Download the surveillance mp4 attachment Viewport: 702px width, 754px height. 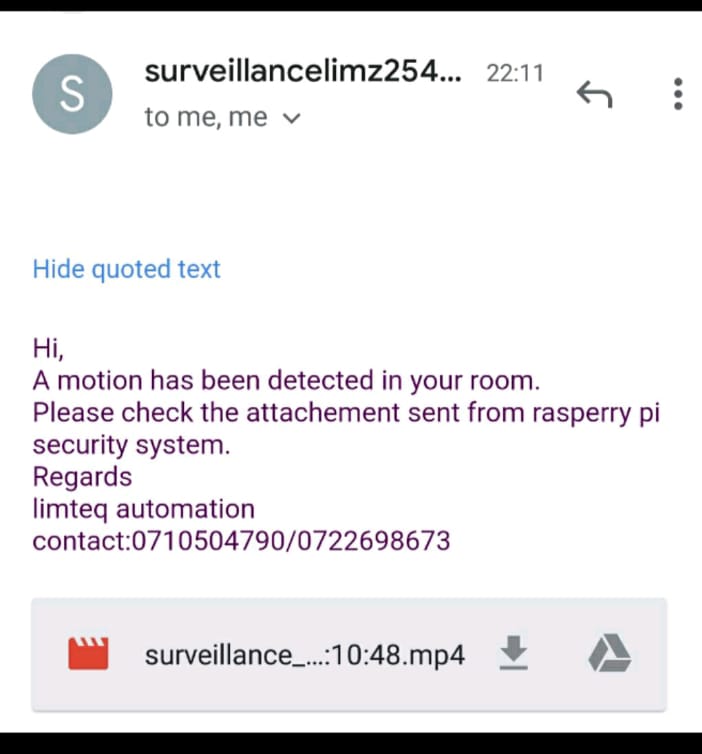point(514,653)
